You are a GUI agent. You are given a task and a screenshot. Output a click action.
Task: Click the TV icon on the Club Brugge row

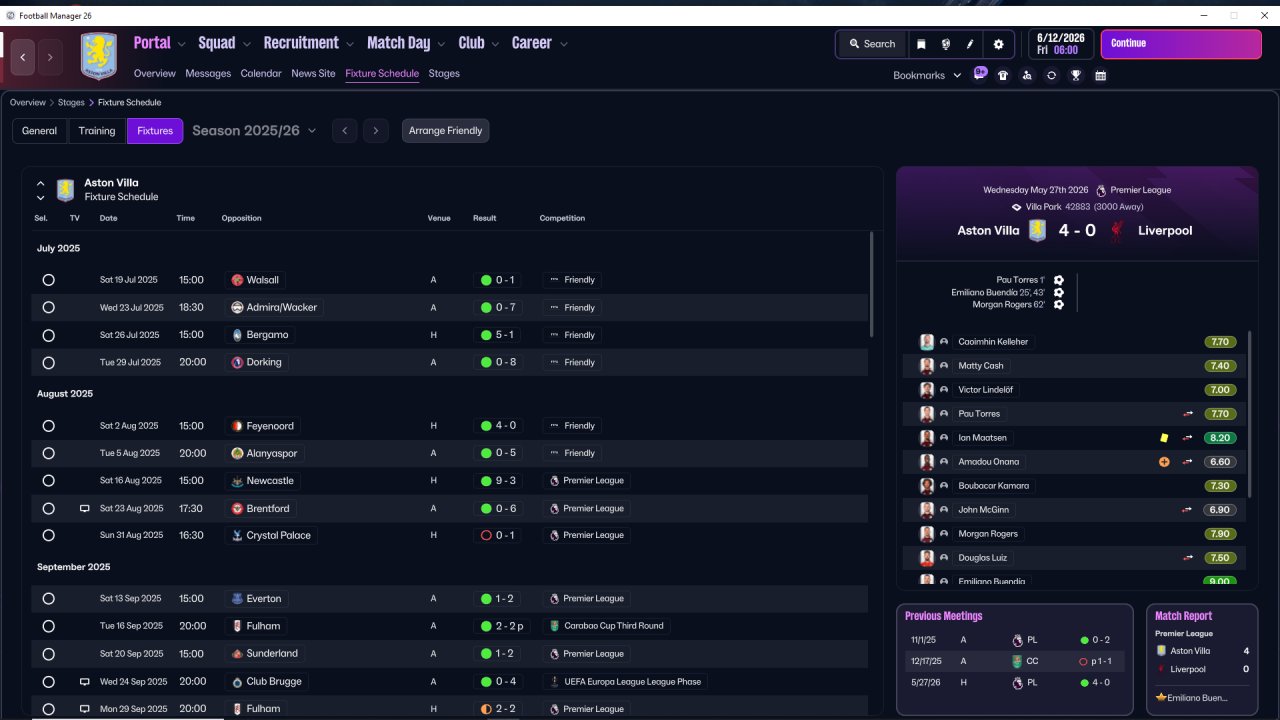84,682
